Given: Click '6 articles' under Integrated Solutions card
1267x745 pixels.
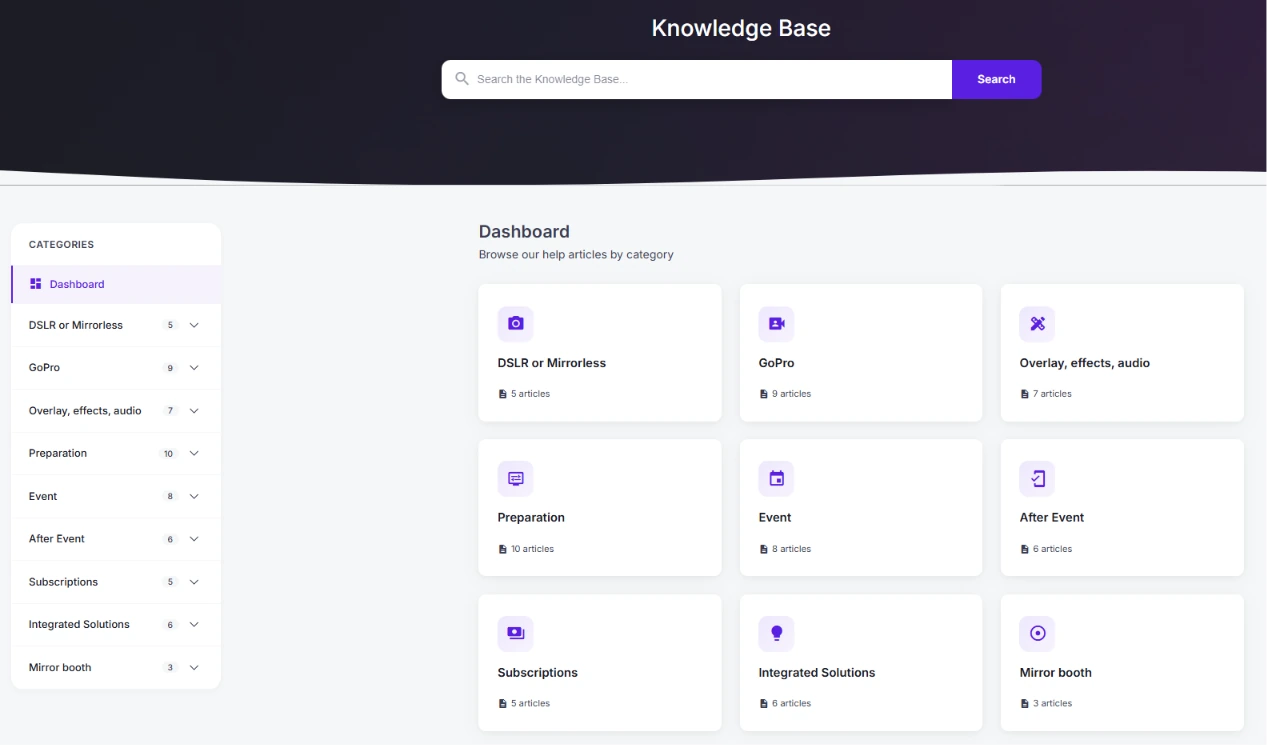Looking at the screenshot, I should tap(791, 704).
